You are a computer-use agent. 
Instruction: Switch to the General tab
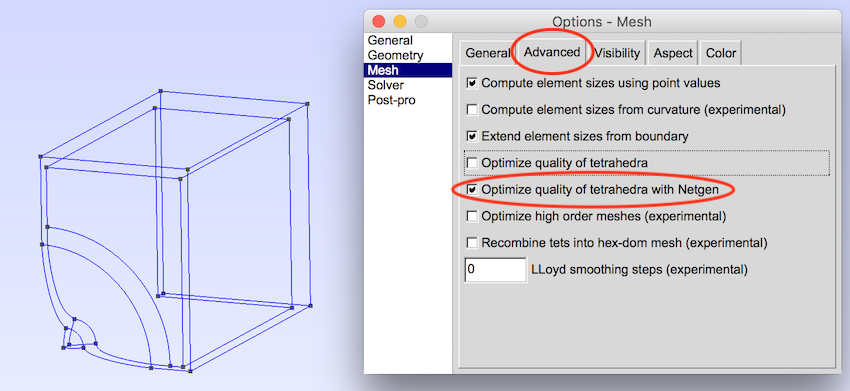tap(487, 53)
